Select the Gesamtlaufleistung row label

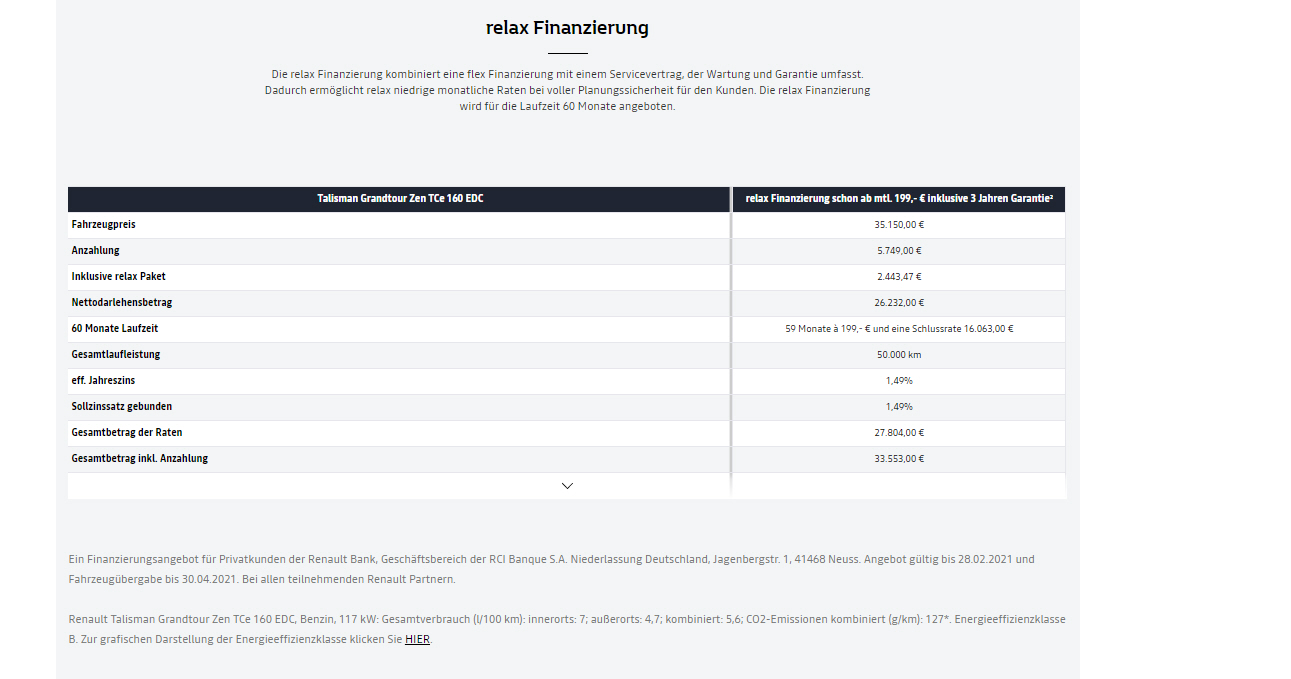115,355
